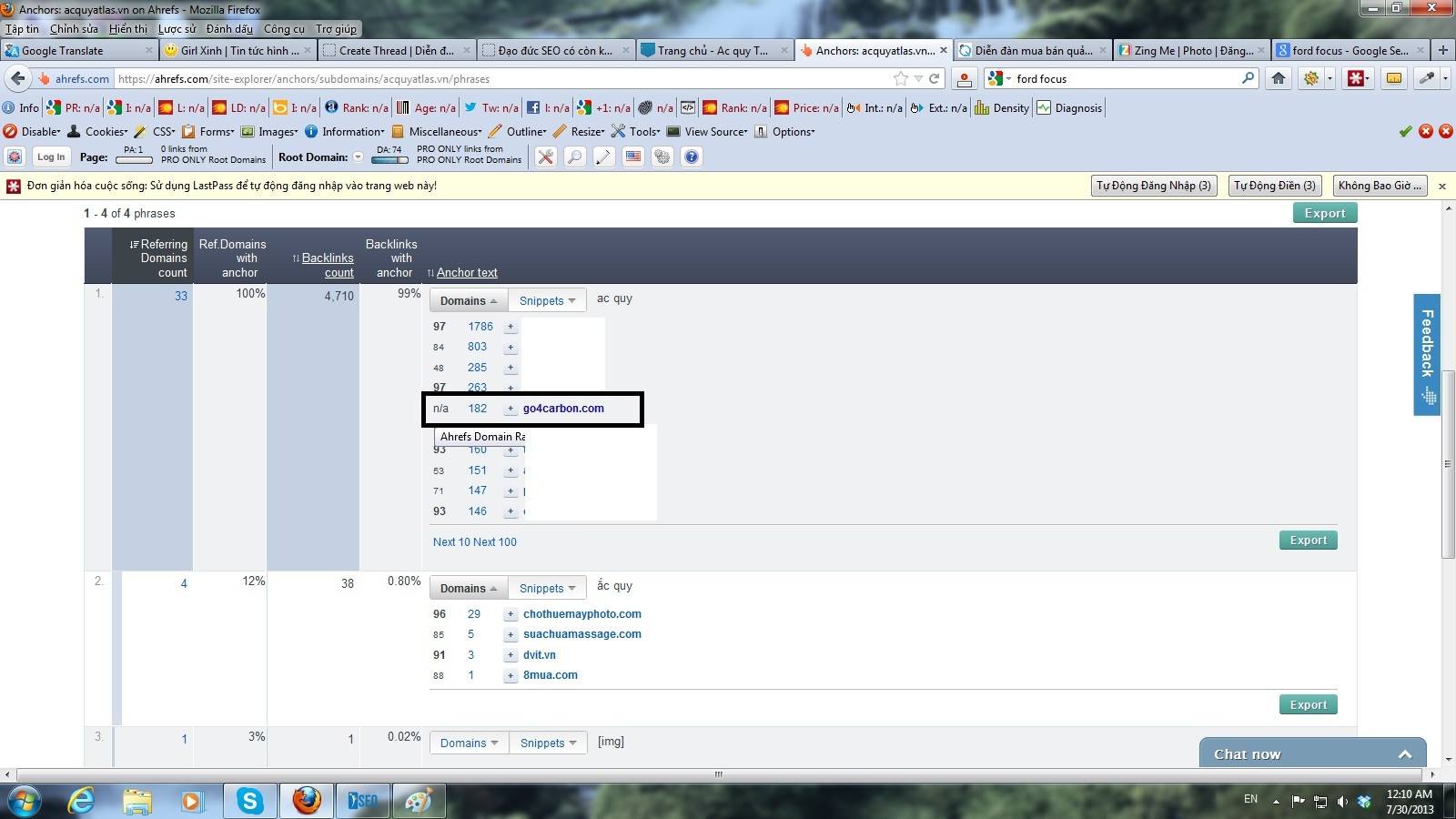Open the Paint app in the taskbar

coord(418,801)
